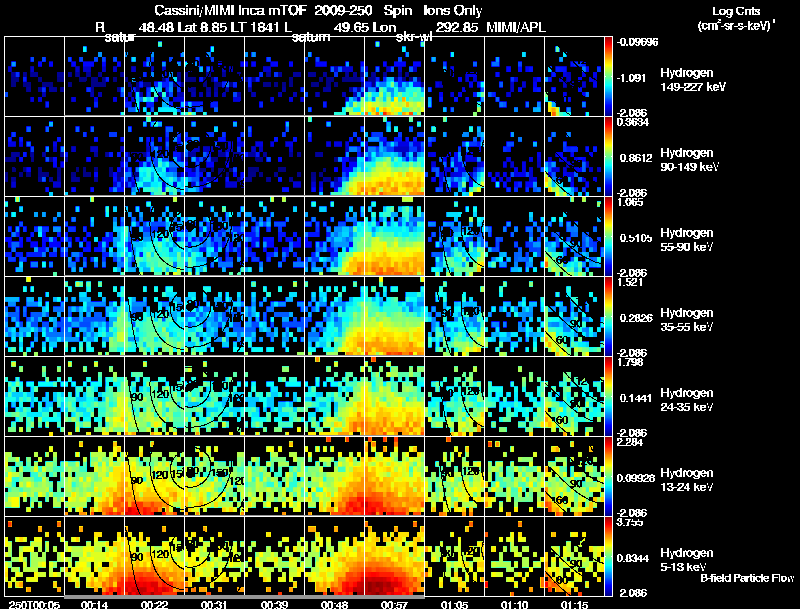Select the 00:31 time label

214,604
